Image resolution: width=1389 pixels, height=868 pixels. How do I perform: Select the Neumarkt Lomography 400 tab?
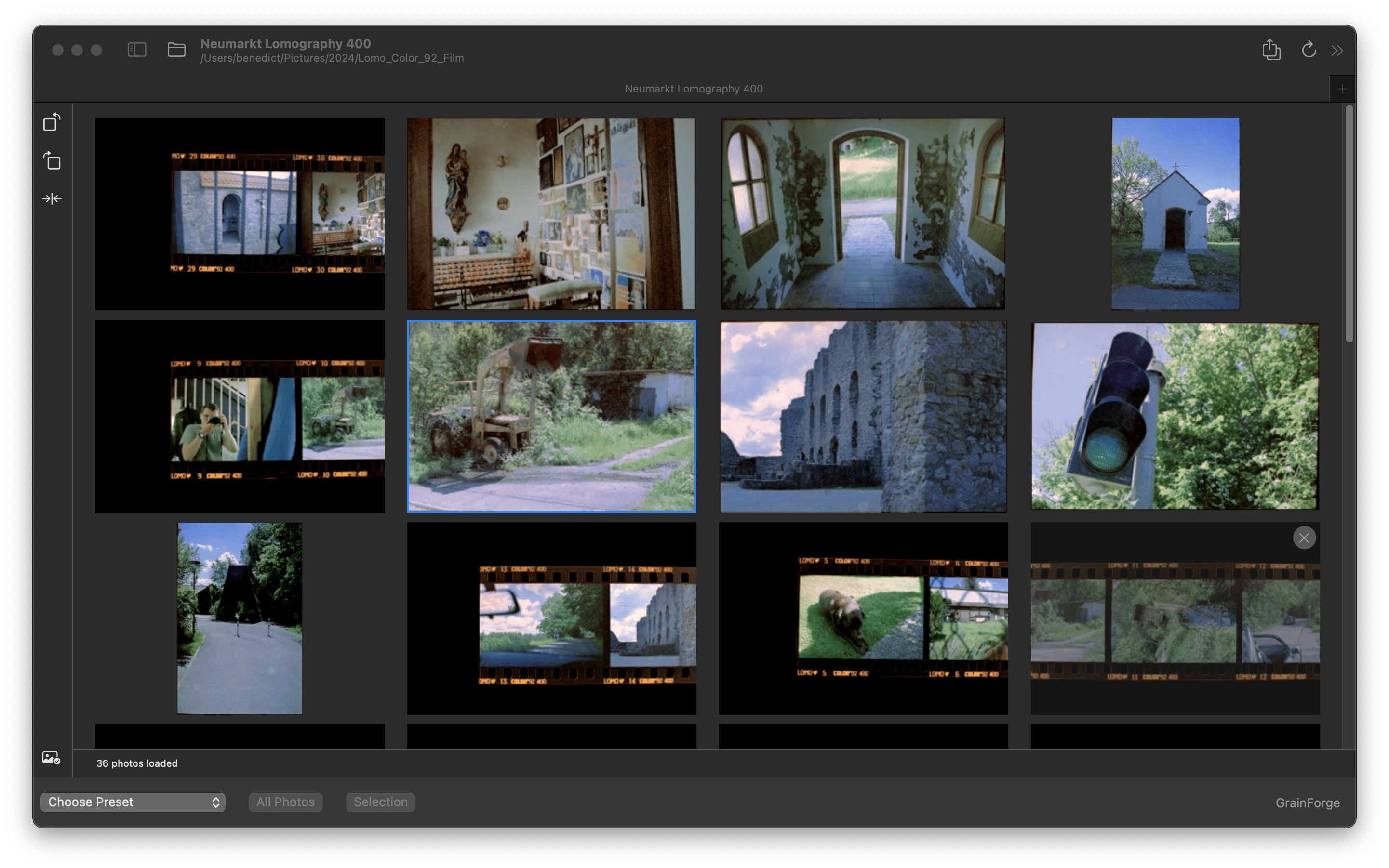[694, 89]
